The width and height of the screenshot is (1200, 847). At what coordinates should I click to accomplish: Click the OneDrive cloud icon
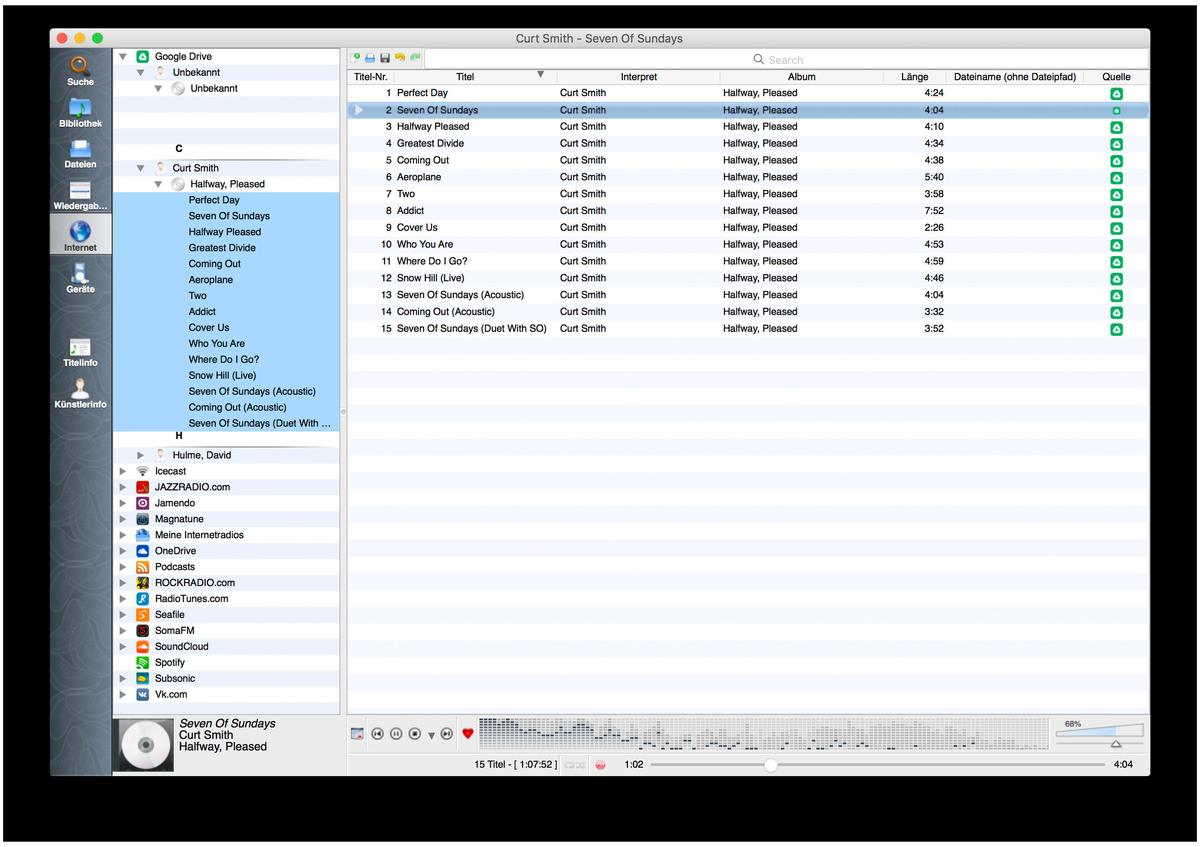tap(142, 551)
